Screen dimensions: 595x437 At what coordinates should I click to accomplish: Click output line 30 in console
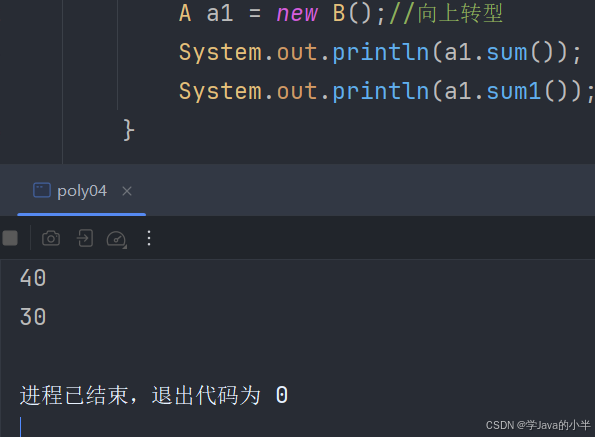click(33, 317)
